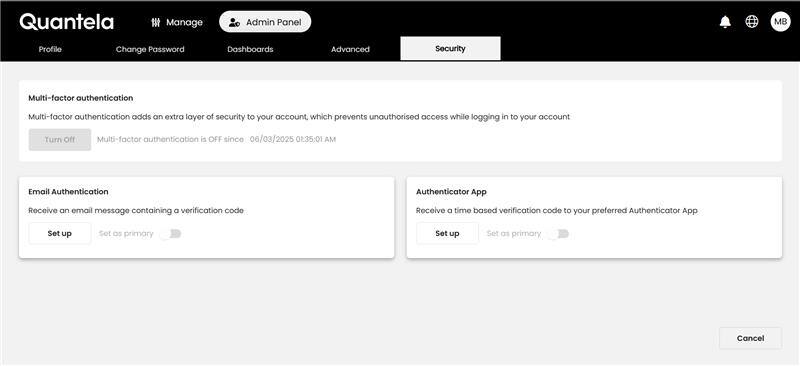
Task: Click the OFF since 06/03/2025 timestamp text
Action: 216,139
